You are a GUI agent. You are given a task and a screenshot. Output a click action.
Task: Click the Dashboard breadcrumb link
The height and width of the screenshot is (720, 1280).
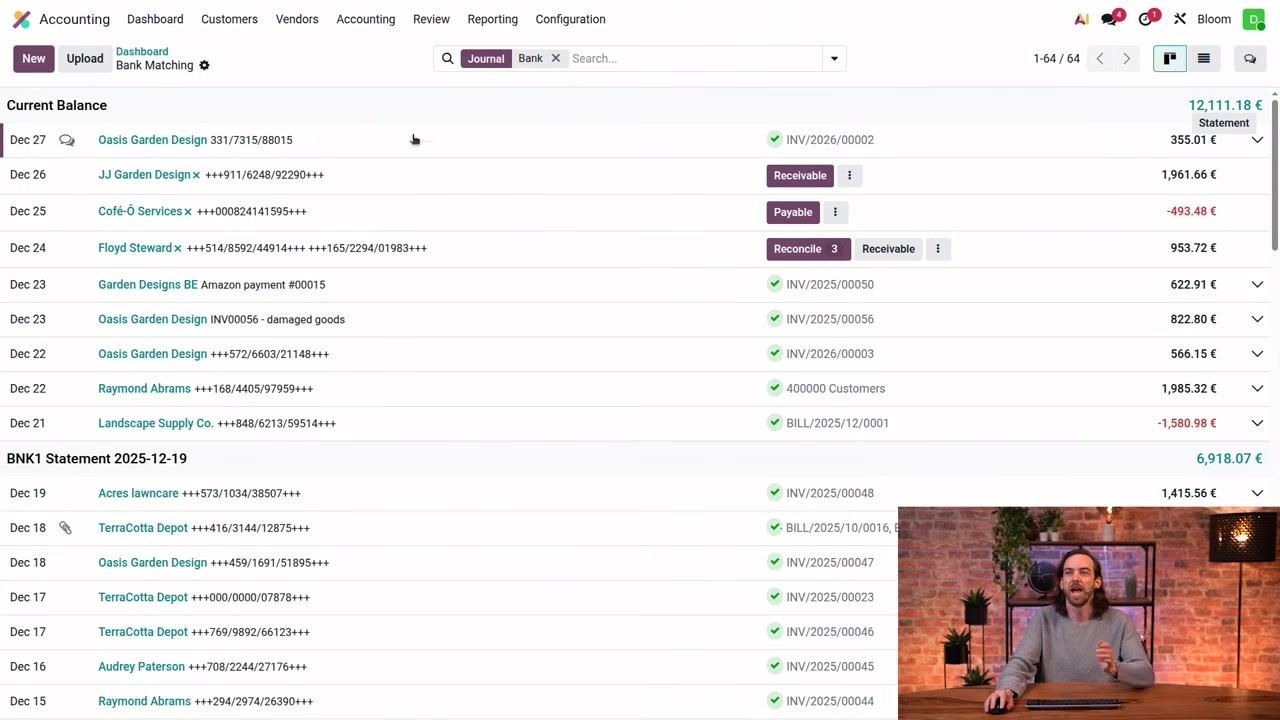point(142,52)
